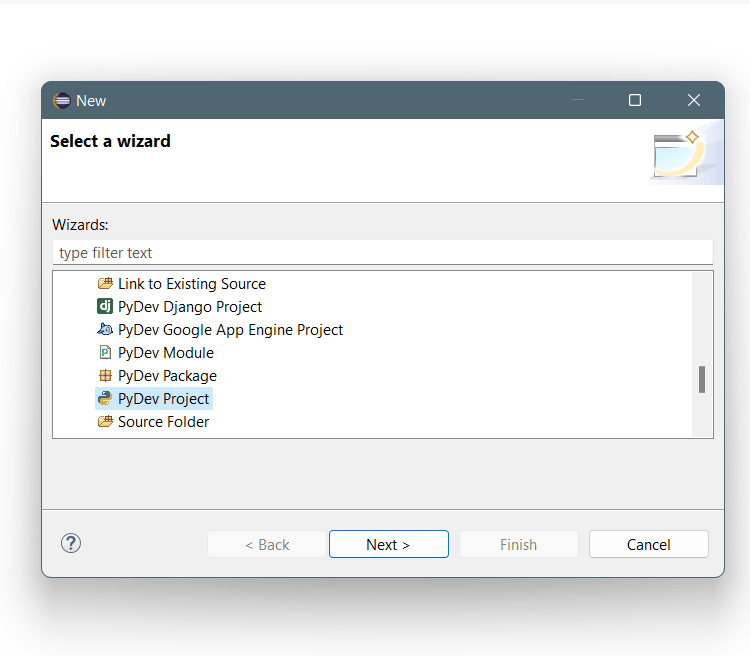This screenshot has height=656, width=750.
Task: Click the Next > button
Action: coord(389,544)
